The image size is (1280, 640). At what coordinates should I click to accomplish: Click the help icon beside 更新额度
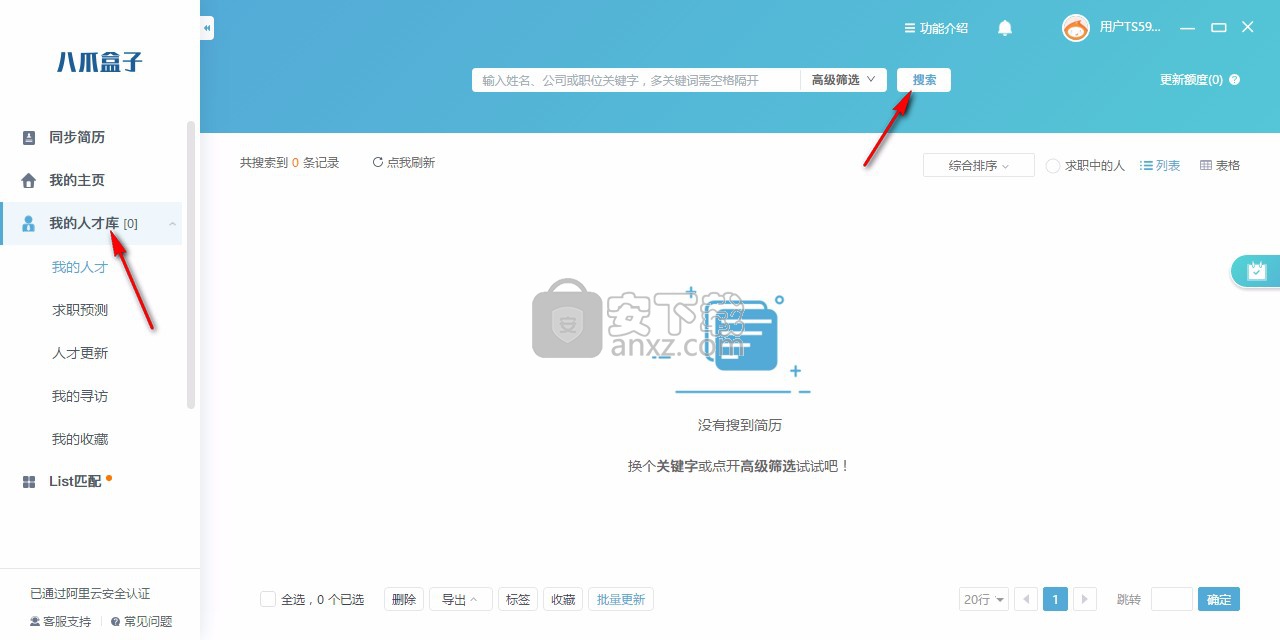1235,80
